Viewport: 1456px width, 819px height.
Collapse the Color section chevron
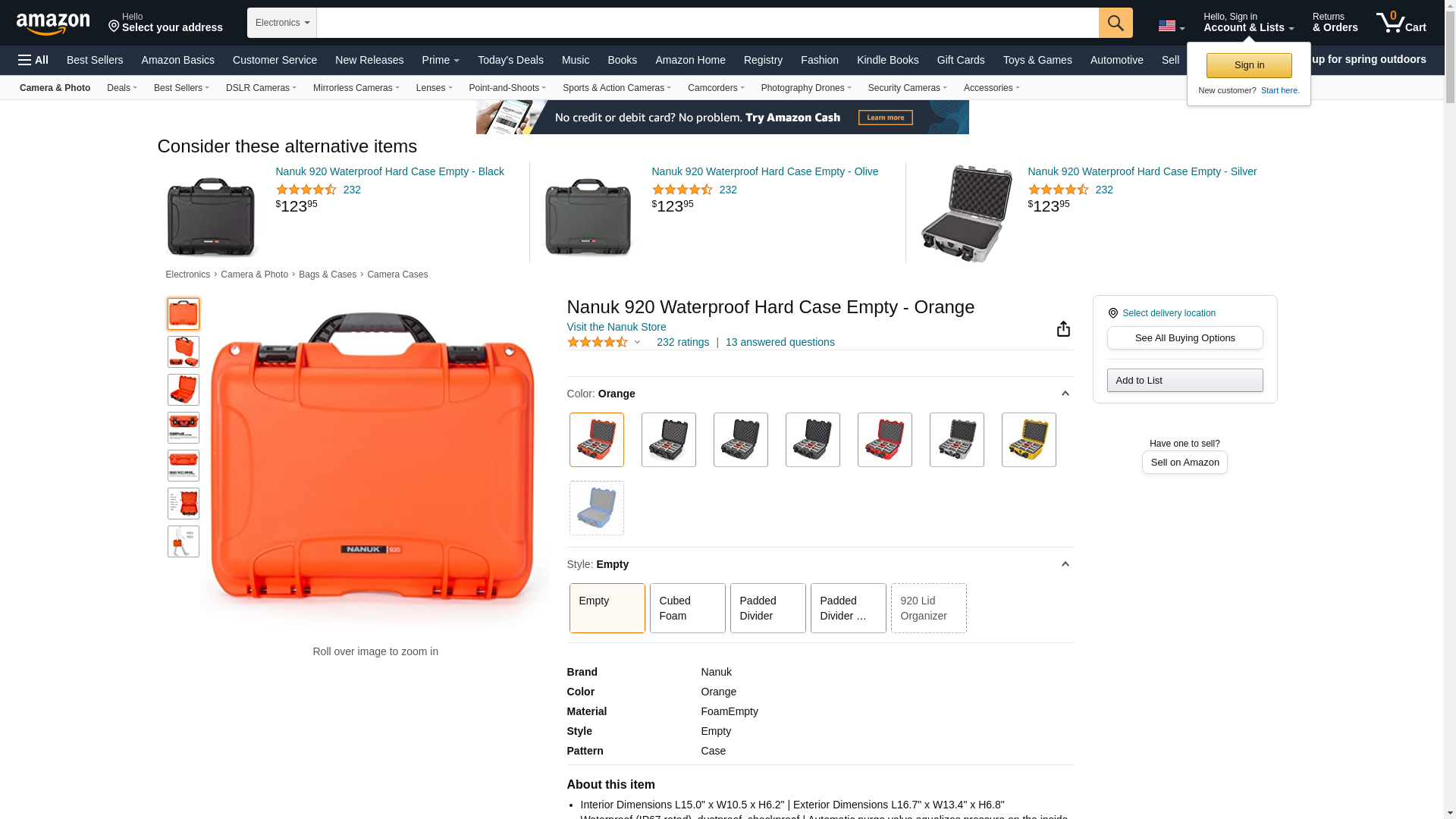pos(1065,394)
